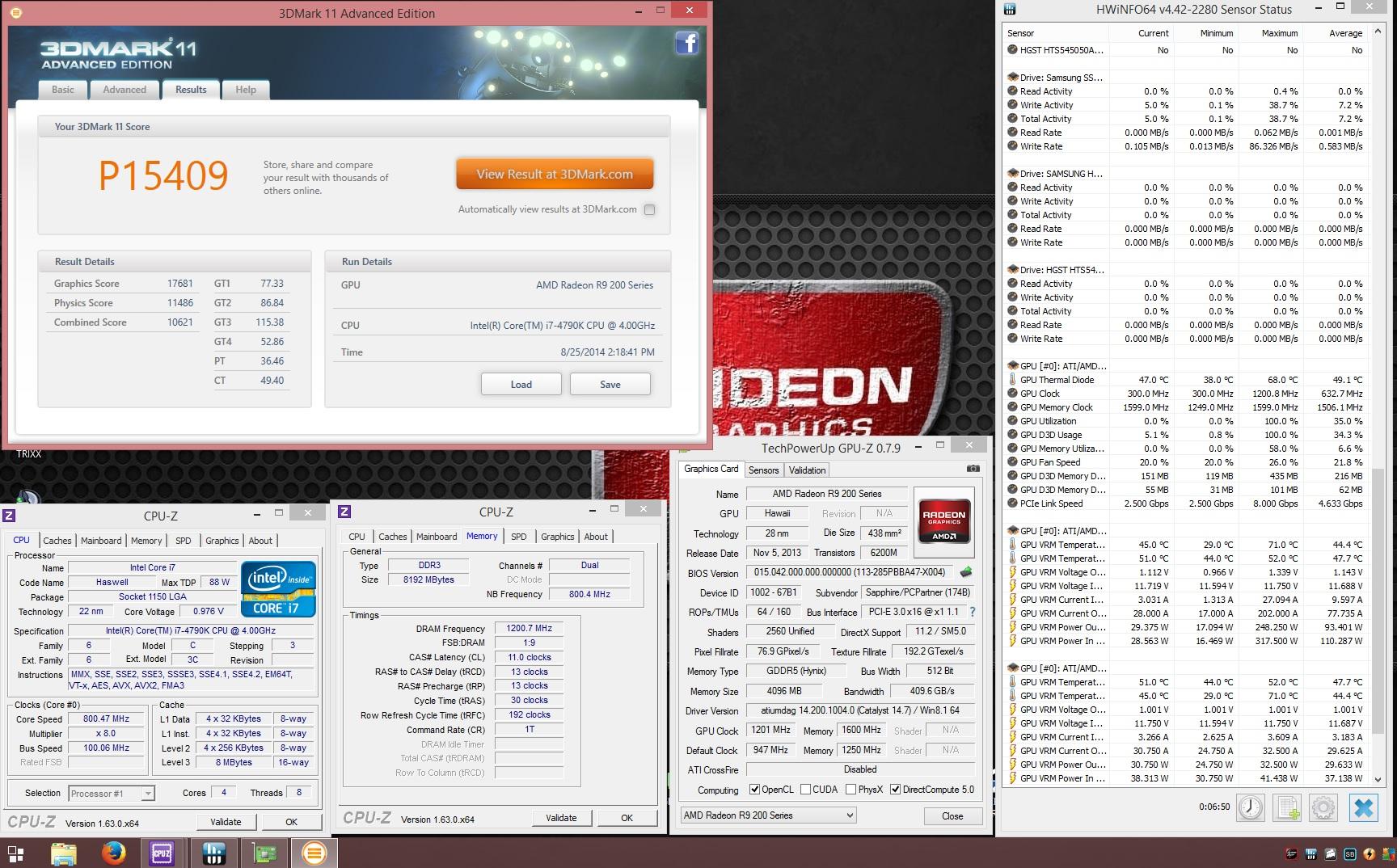Switch to the Basic tab in 3DMark

(63, 90)
